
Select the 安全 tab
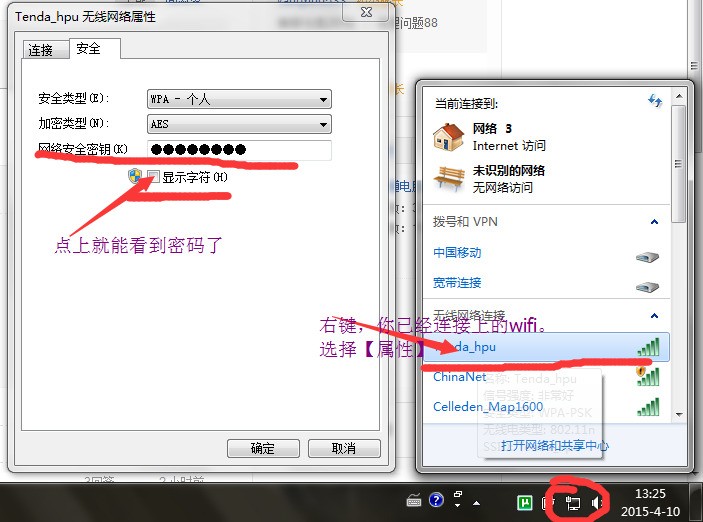(95, 48)
